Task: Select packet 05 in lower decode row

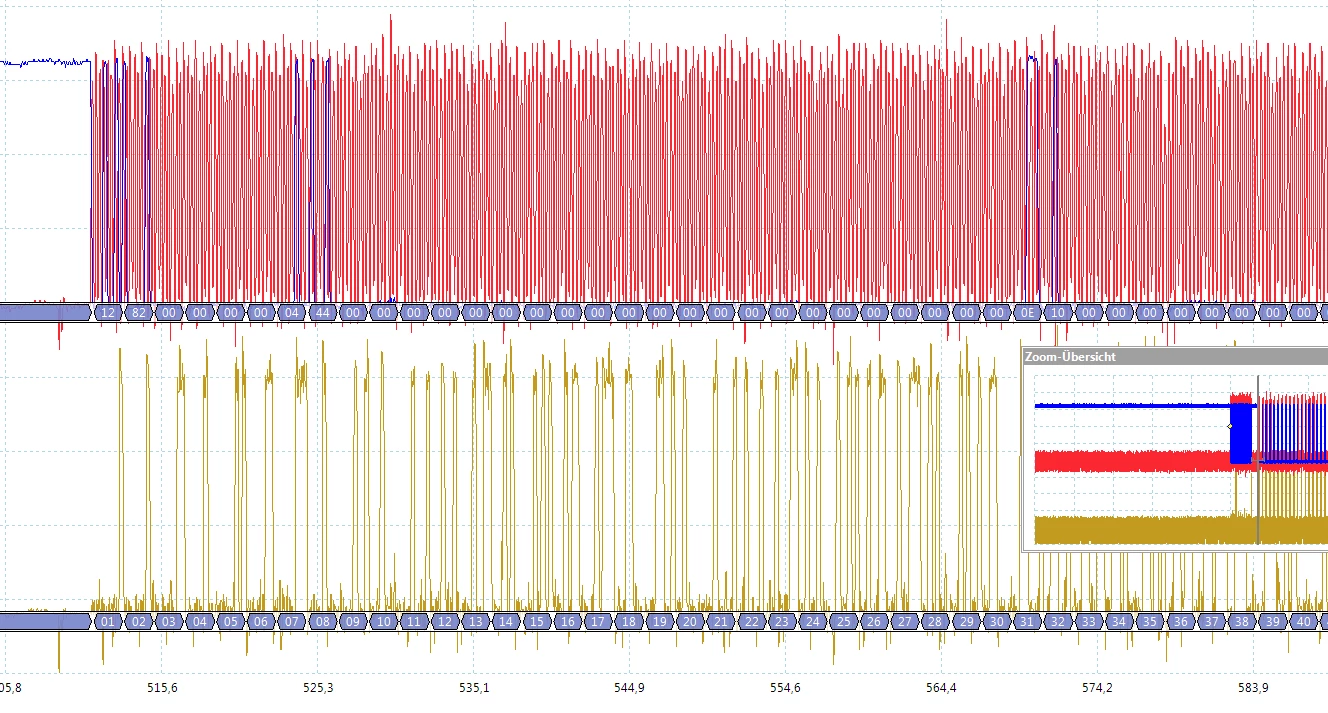Action: click(230, 621)
